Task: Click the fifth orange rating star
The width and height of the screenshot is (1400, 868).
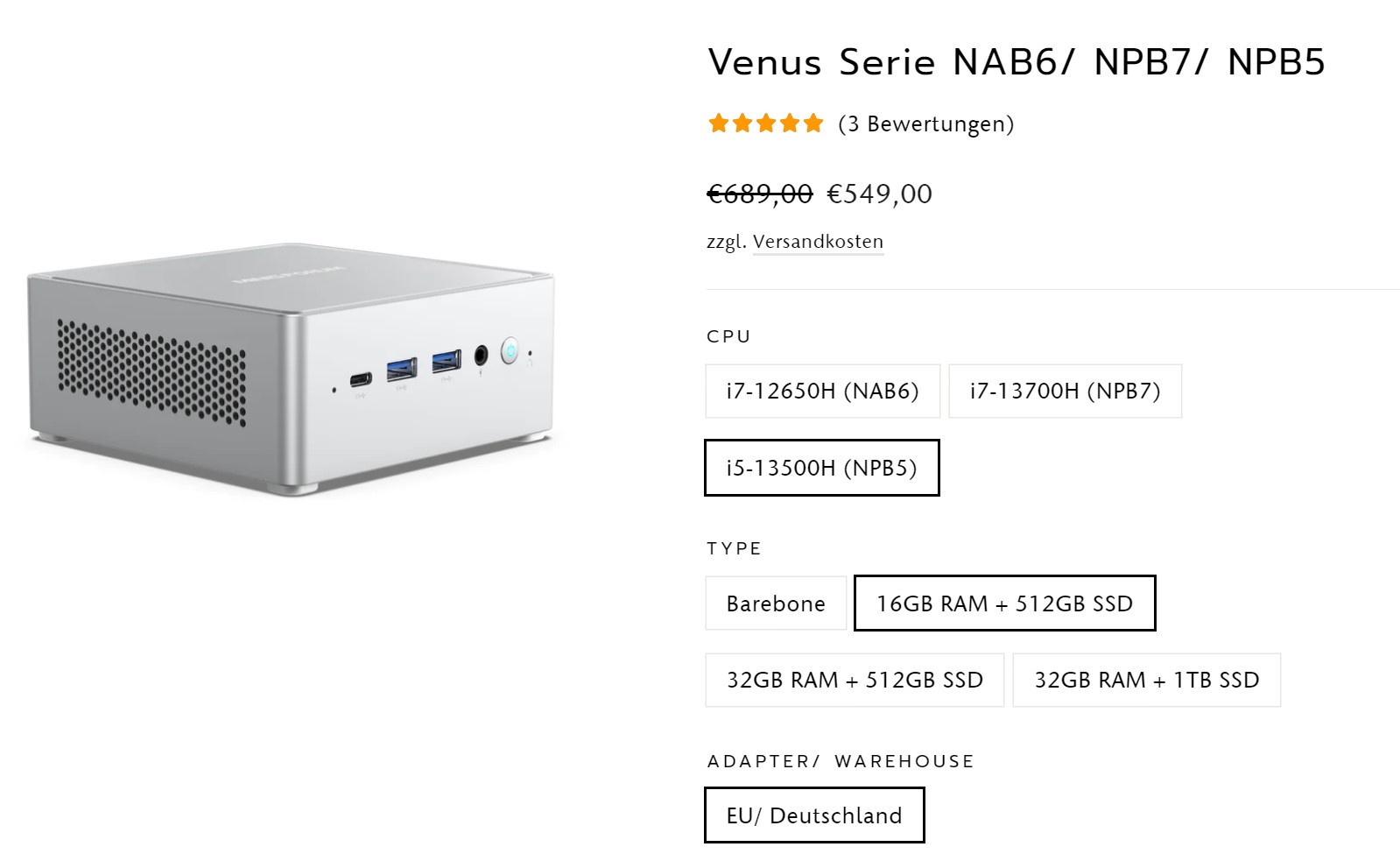Action: click(x=813, y=123)
